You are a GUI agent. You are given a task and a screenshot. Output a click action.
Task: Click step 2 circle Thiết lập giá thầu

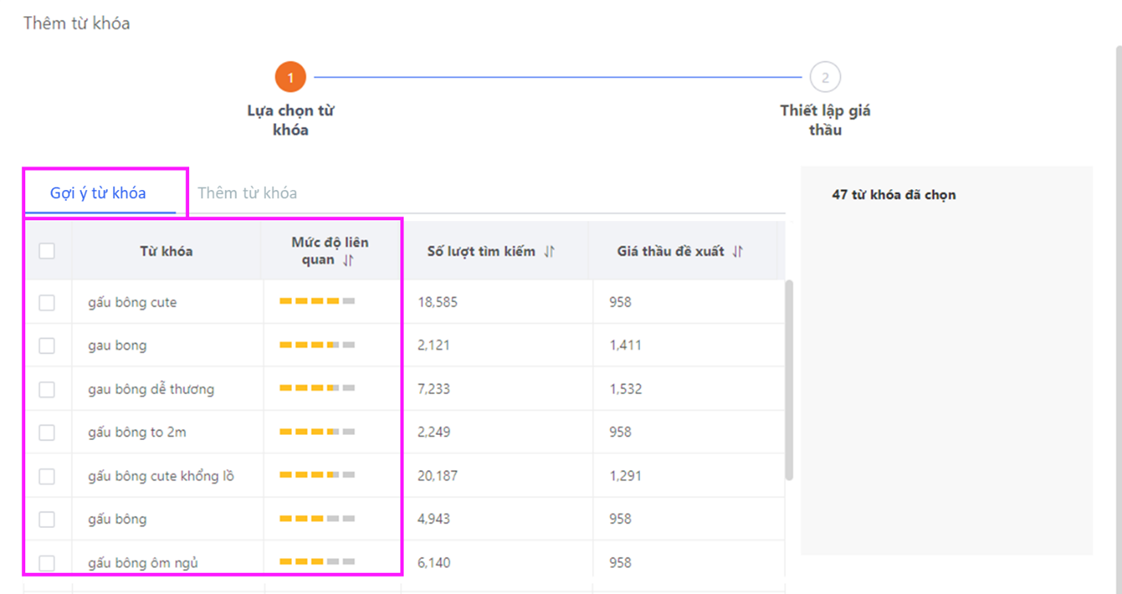point(825,77)
